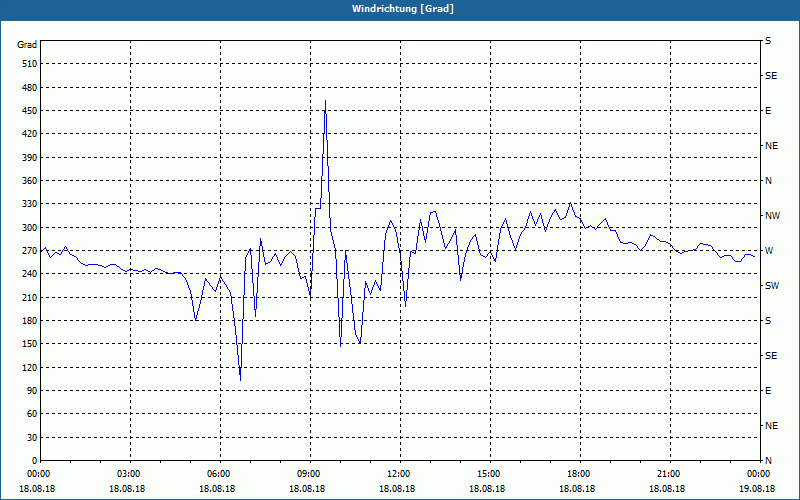Select the 150 y-axis tick label
The image size is (800, 500).
[30, 344]
